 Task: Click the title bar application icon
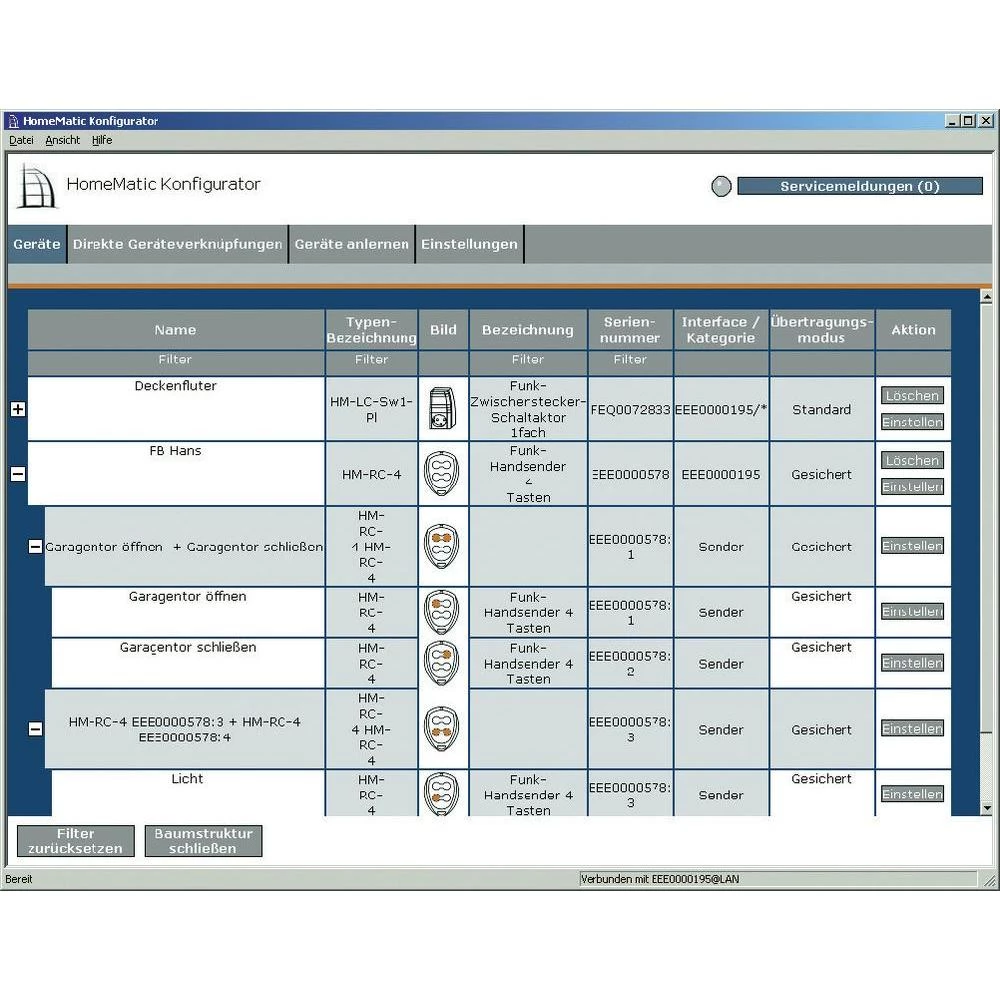point(13,121)
